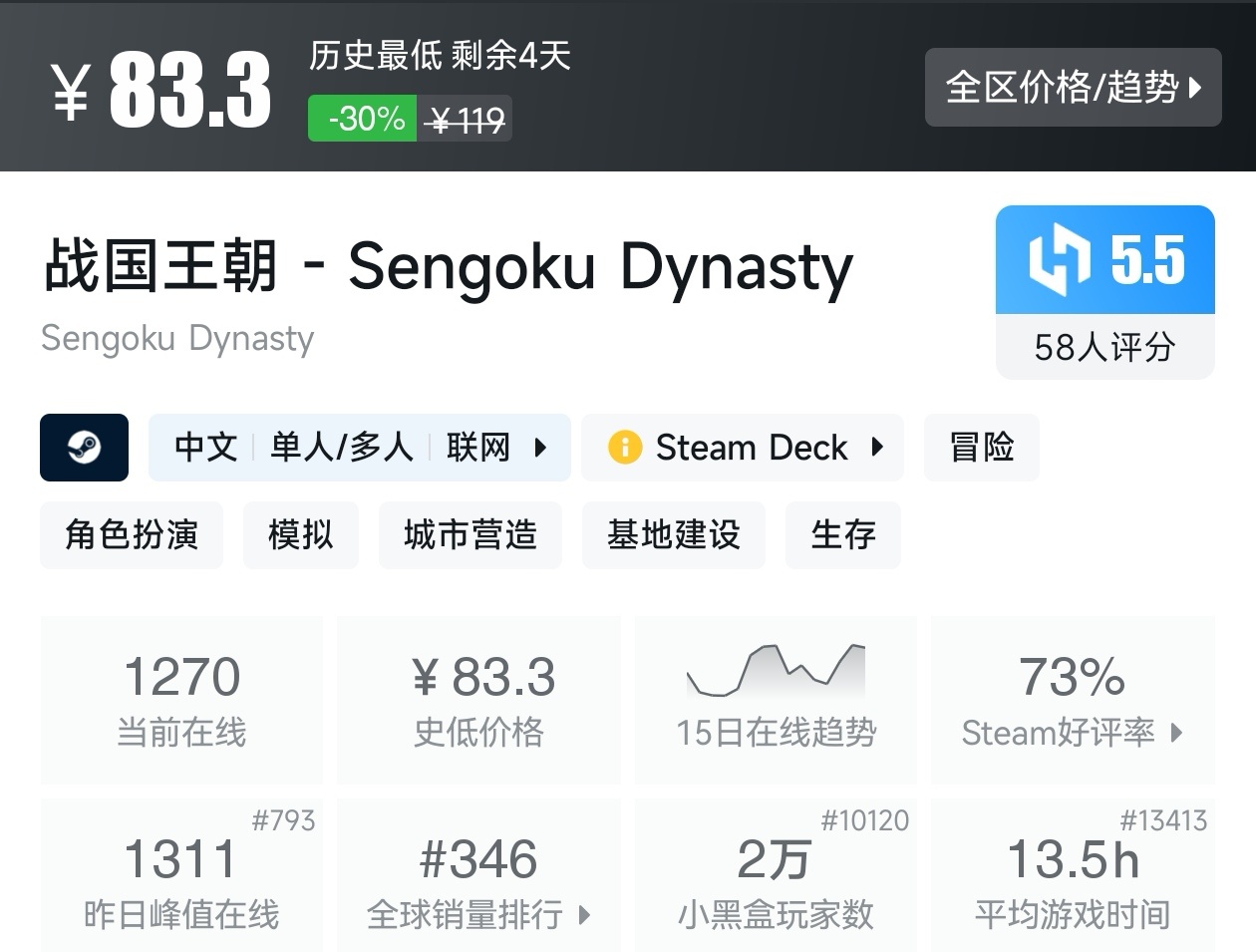Click the yellow Steam Deck info icon

point(625,448)
